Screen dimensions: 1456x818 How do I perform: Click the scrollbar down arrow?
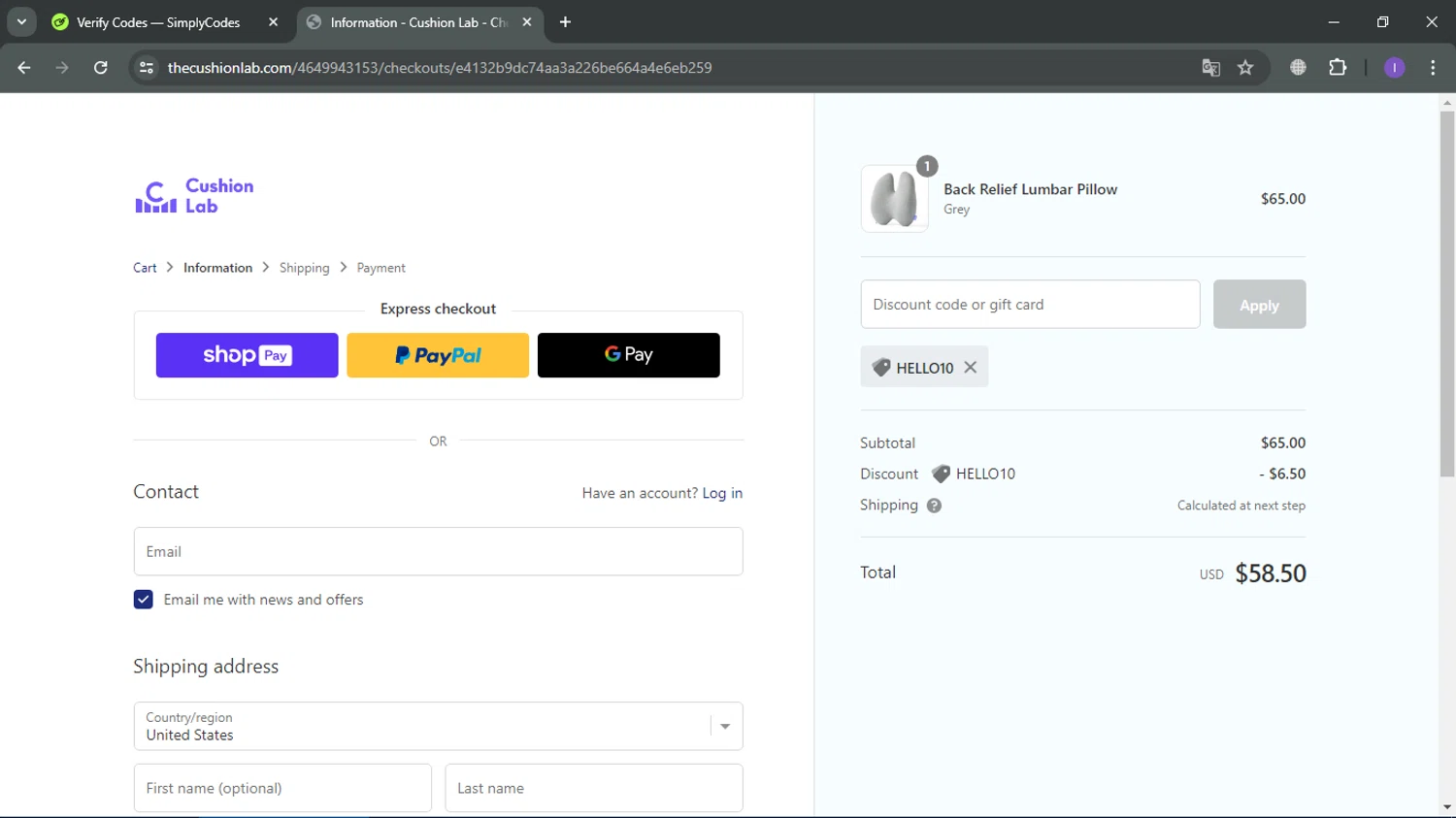click(x=1447, y=807)
